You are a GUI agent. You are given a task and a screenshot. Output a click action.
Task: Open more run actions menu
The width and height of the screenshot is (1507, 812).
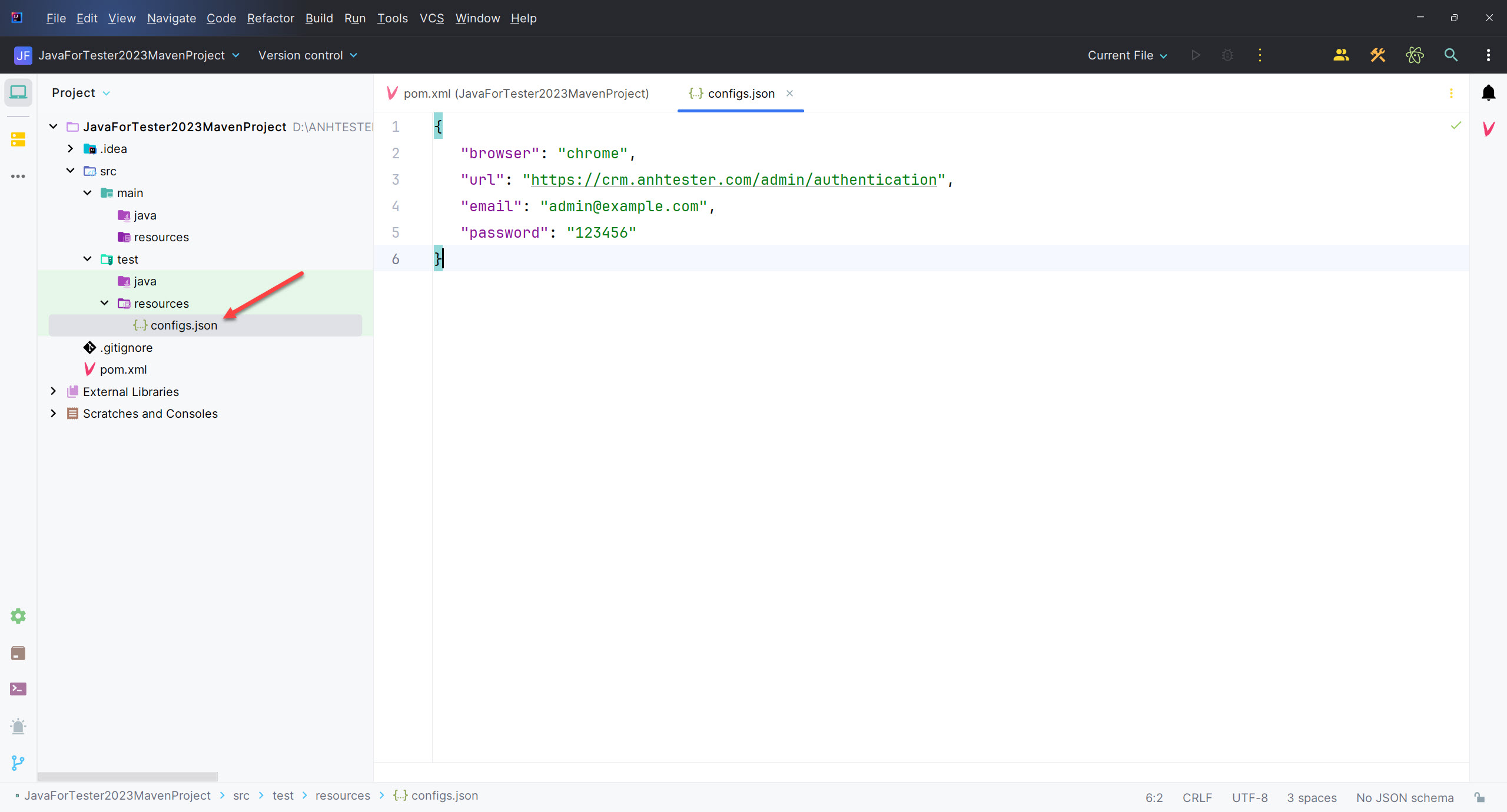pos(1260,55)
